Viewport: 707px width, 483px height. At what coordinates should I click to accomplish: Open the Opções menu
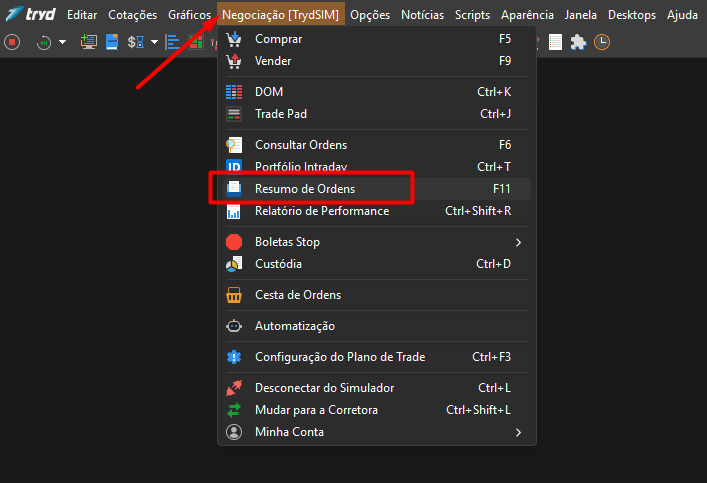370,15
